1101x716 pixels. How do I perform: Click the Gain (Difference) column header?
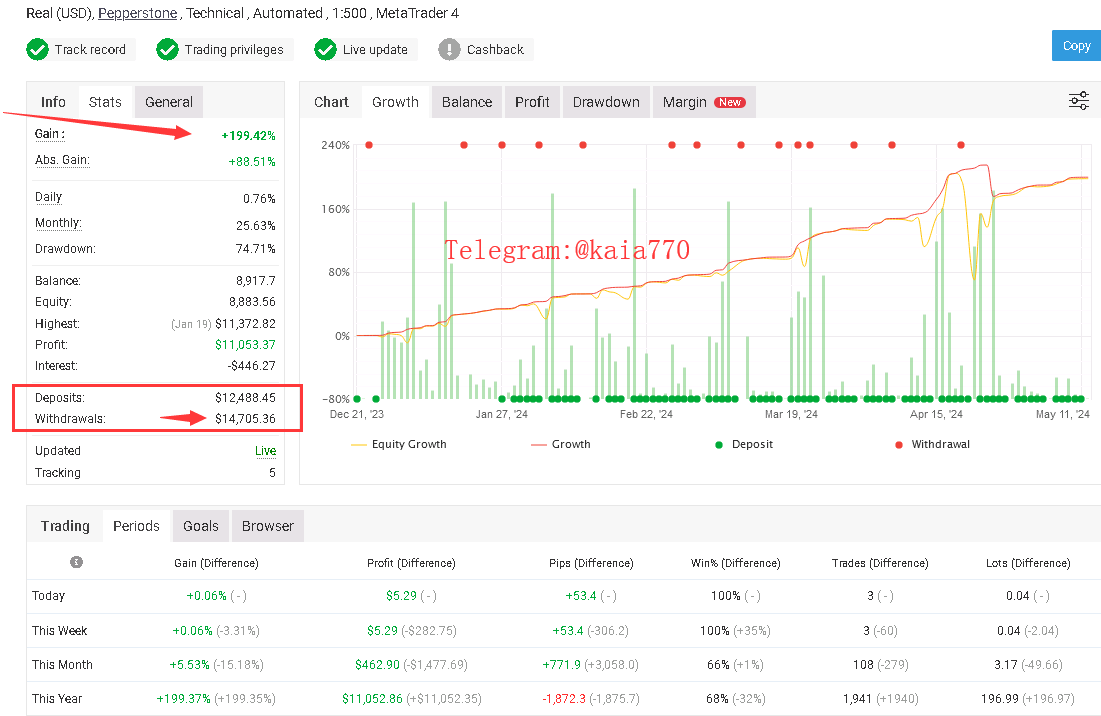click(216, 563)
